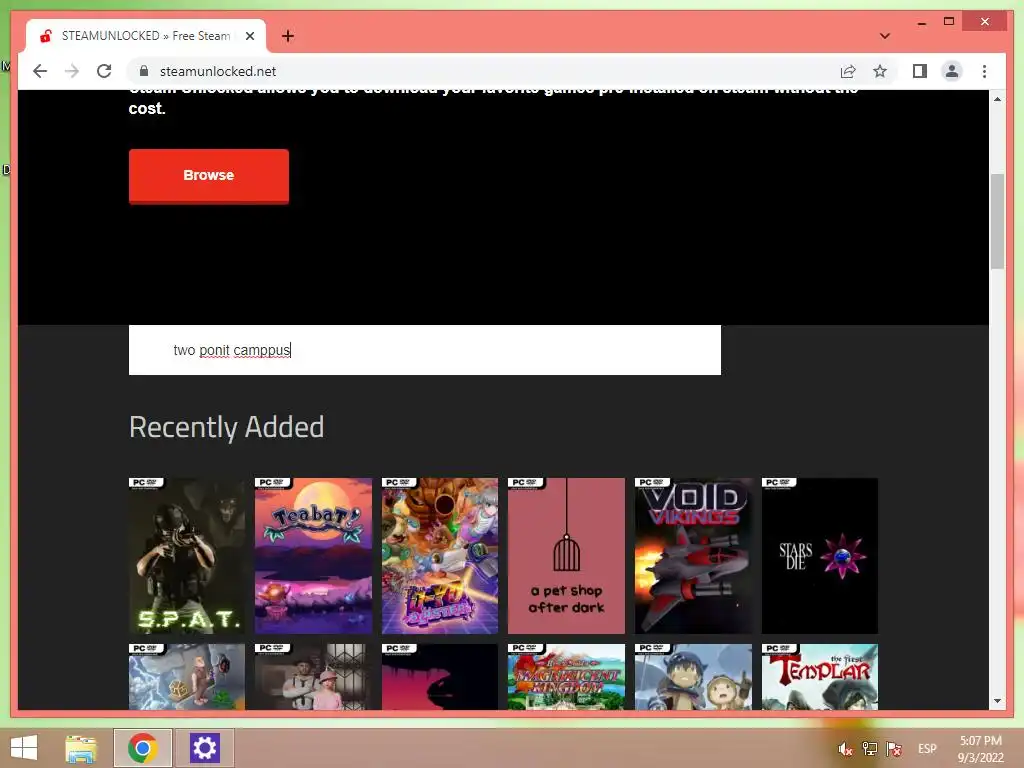The image size is (1024, 768).
Task: Click the vertical scrollbar thumb
Action: point(997,221)
